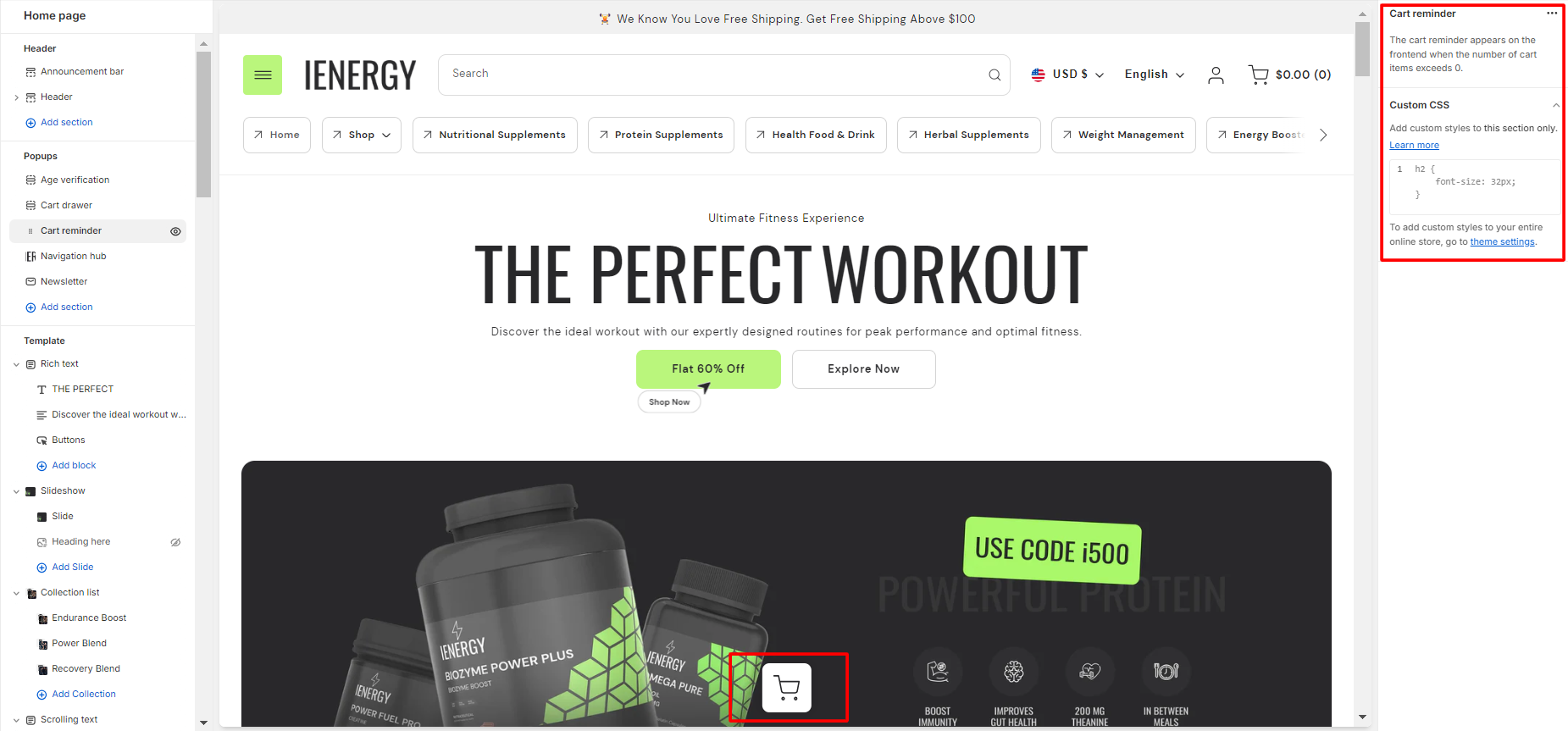The height and width of the screenshot is (731, 1568).
Task: Click the floating cart reminder icon
Action: point(787,687)
